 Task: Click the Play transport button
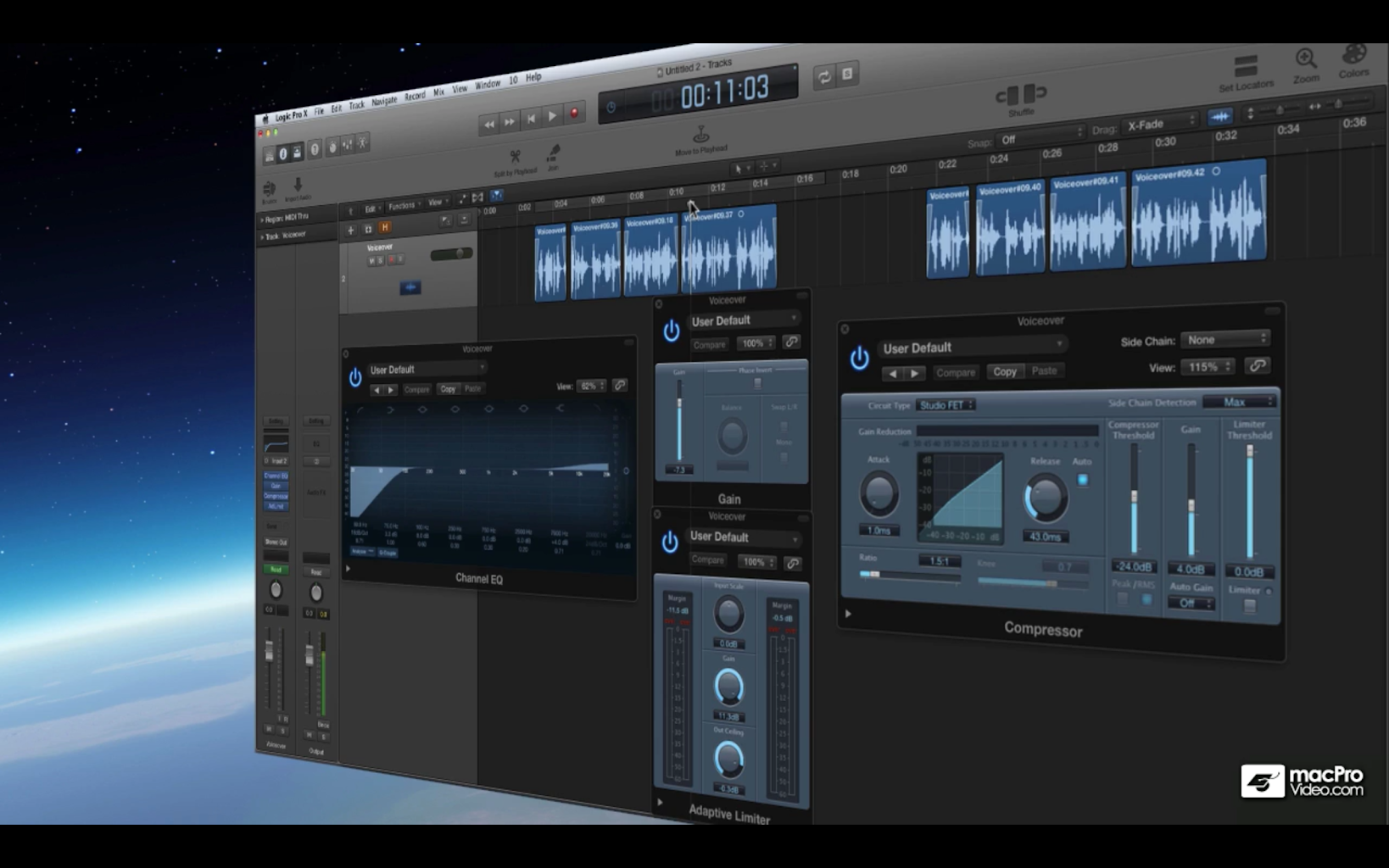point(552,116)
